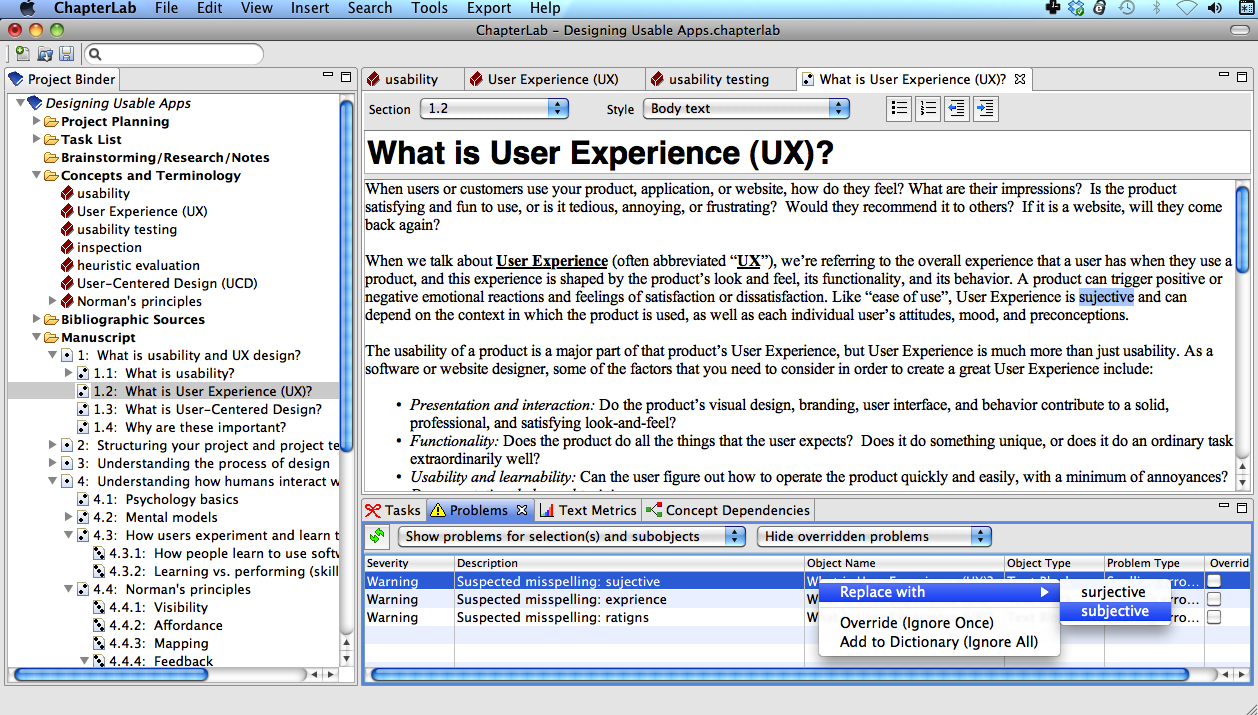
Task: Open the 'usability testing' editor tab
Action: point(718,79)
